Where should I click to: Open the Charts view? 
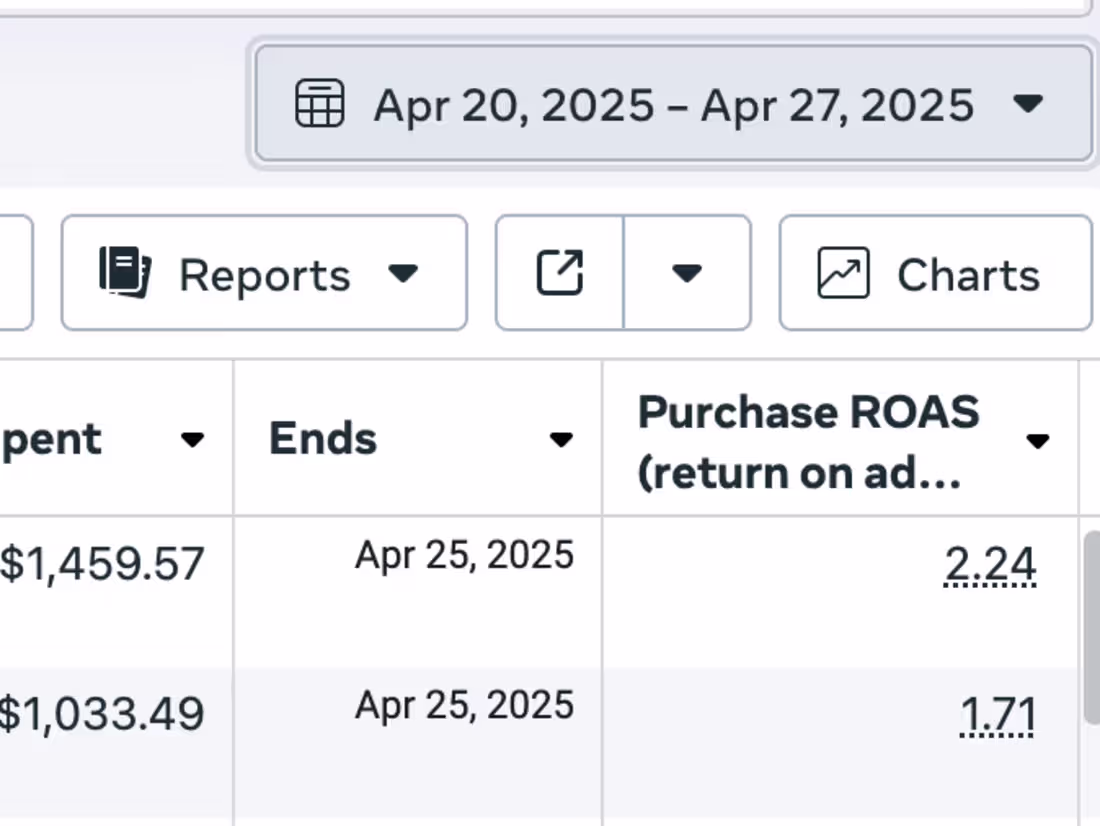[x=935, y=273]
